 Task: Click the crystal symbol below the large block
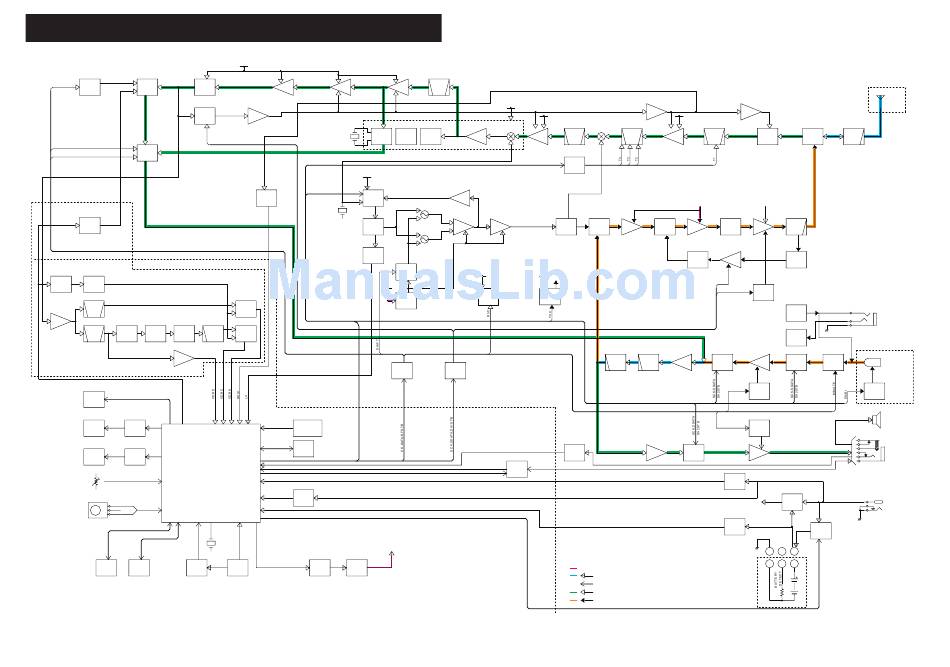tap(211, 543)
